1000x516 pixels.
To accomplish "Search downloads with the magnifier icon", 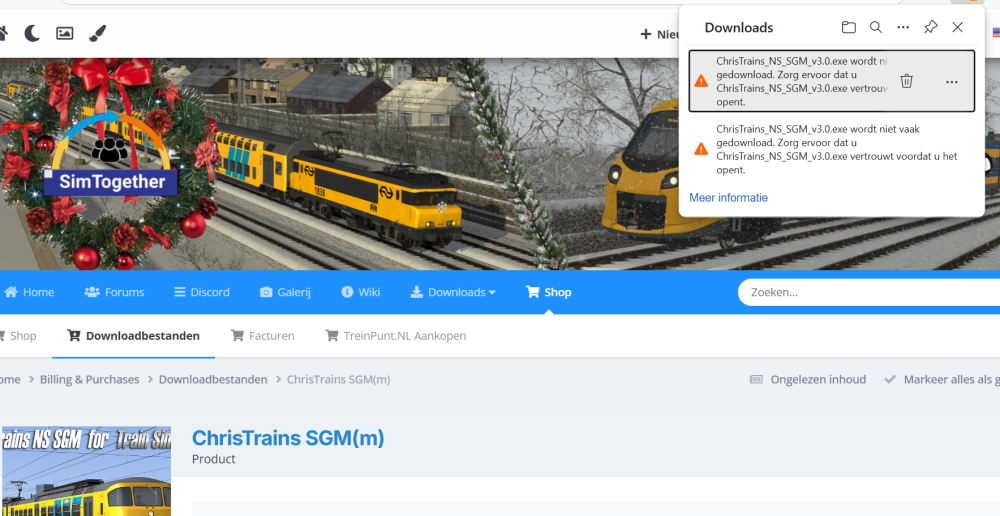I will coord(876,28).
